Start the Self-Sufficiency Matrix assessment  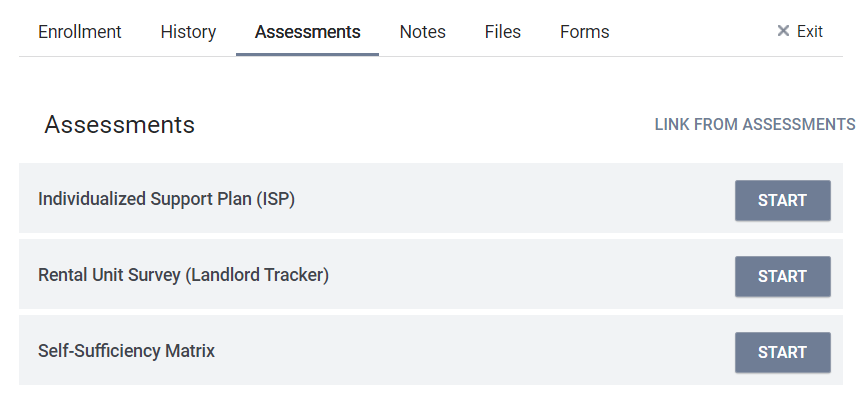coord(782,352)
